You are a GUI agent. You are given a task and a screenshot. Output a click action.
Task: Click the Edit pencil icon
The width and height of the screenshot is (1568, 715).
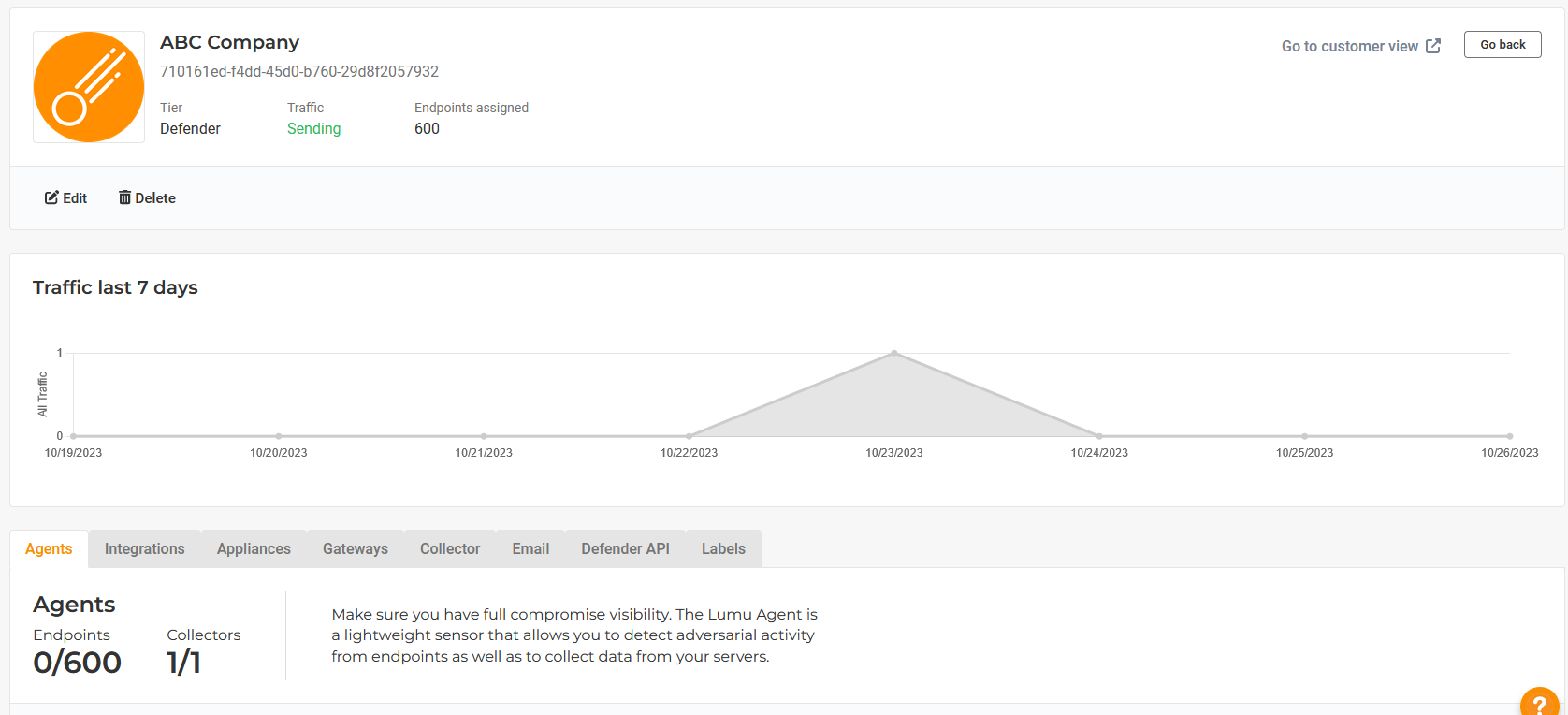tap(51, 197)
